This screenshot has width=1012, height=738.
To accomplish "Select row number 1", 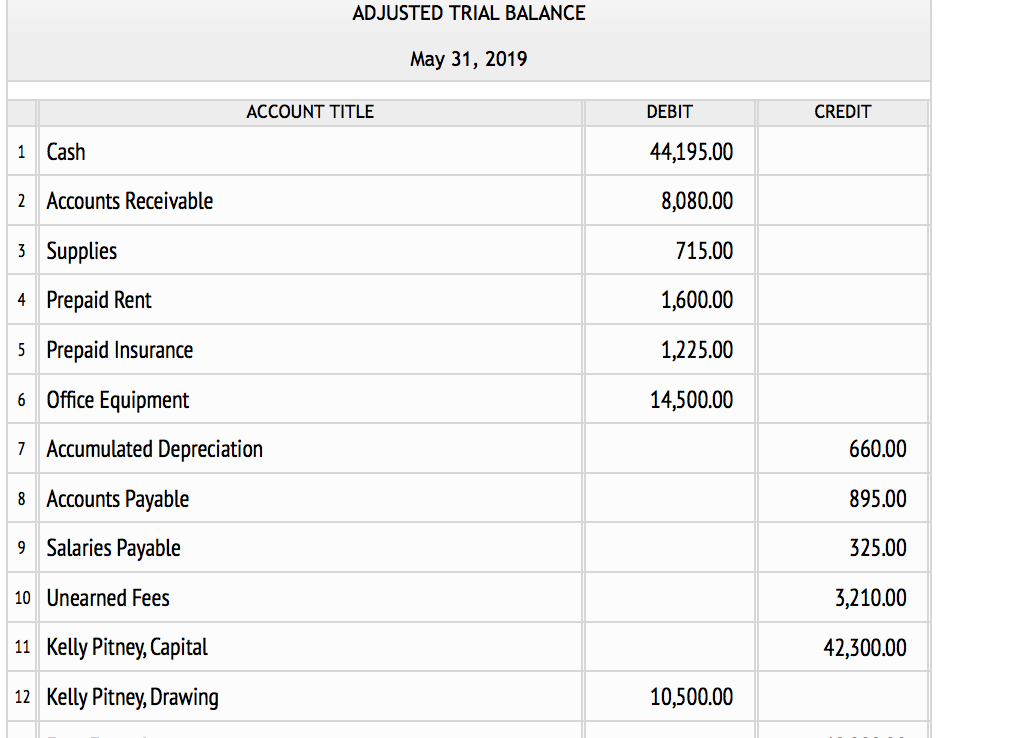I will pyautogui.click(x=21, y=151).
